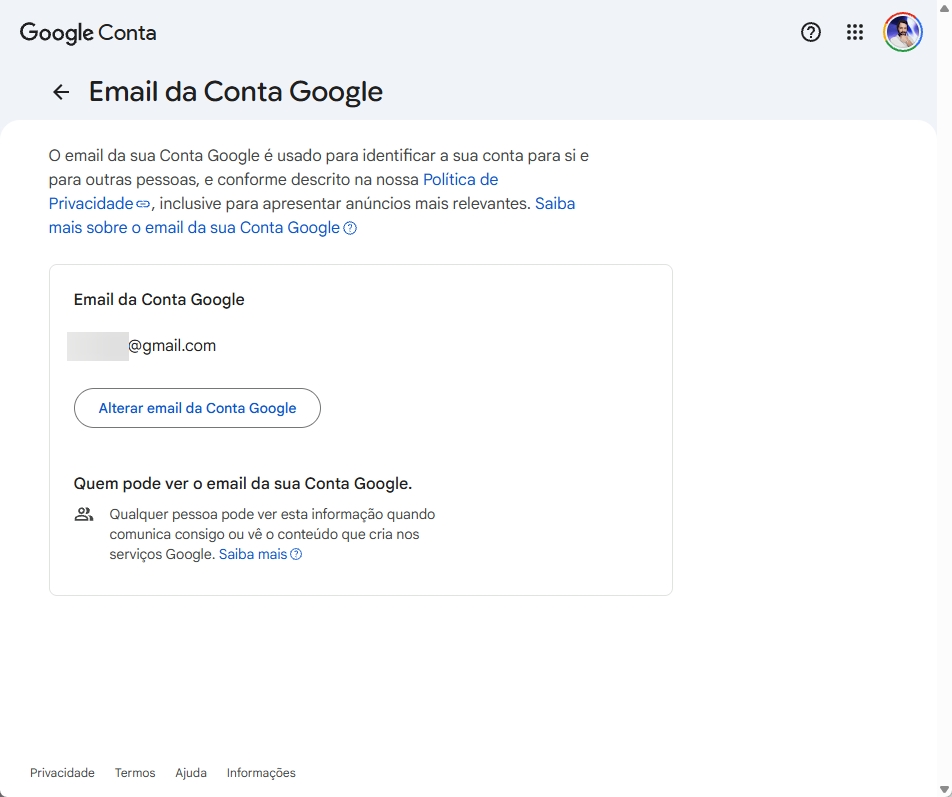952x797 pixels.
Task: Open the help question mark icon
Action: point(811,32)
